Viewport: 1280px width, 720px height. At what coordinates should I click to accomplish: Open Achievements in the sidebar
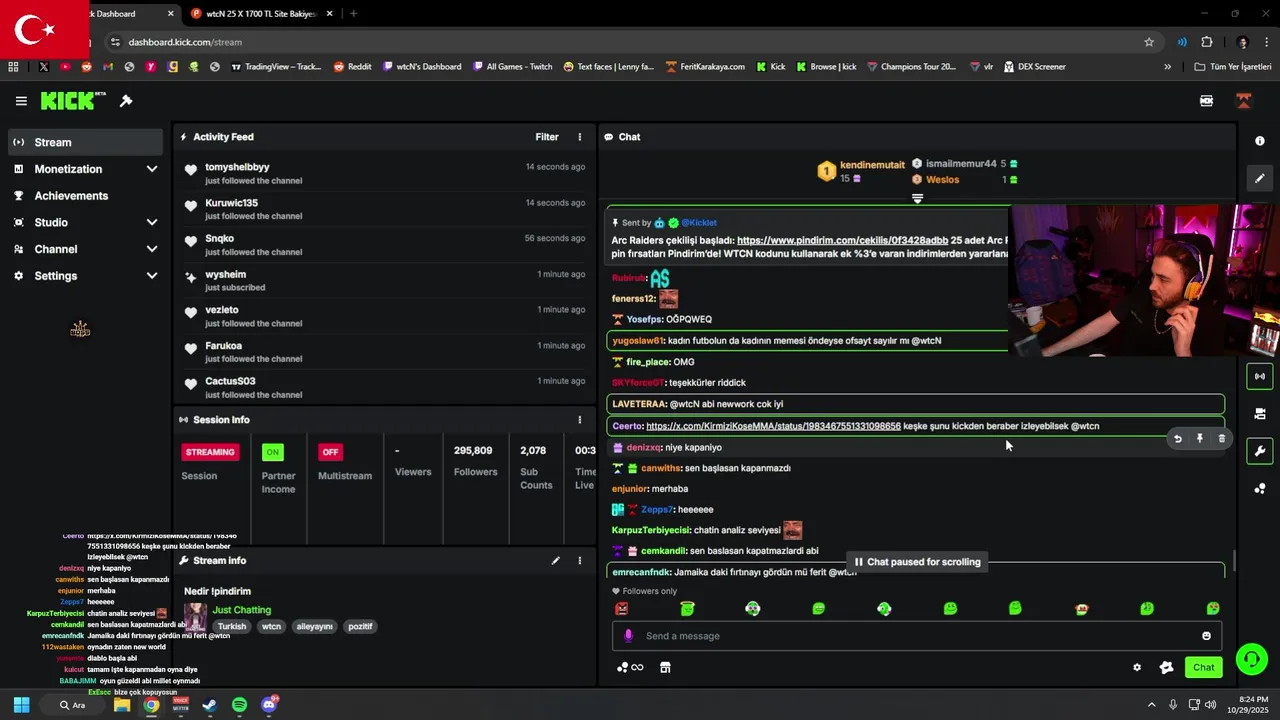(85, 196)
